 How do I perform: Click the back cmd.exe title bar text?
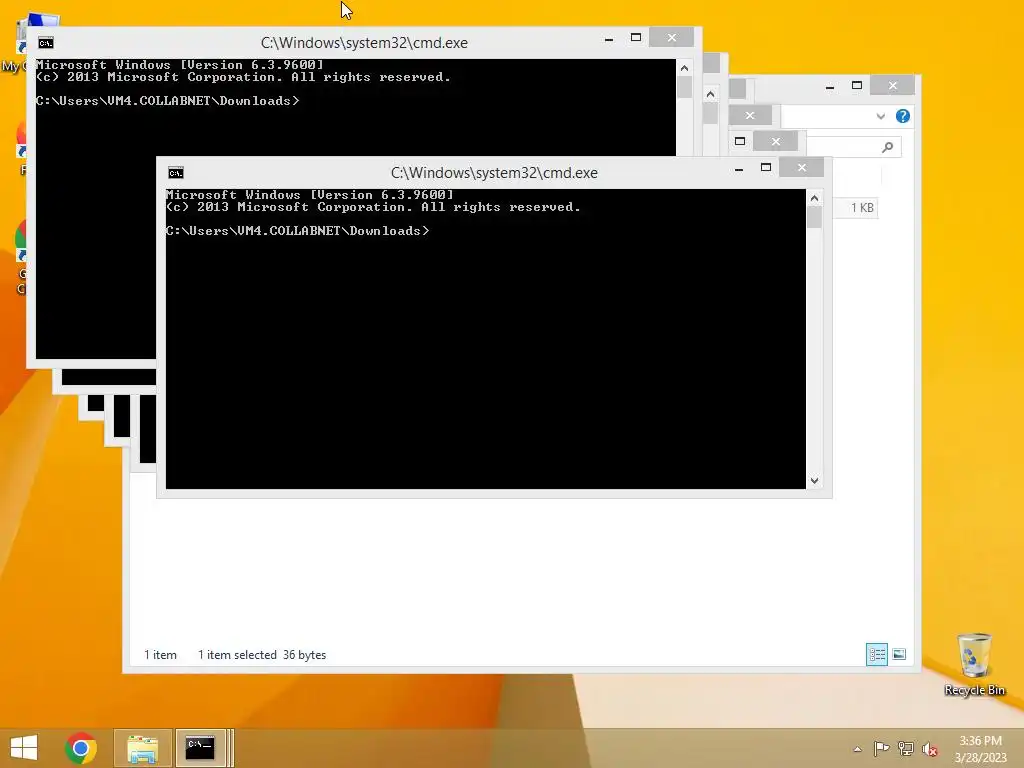click(x=364, y=43)
